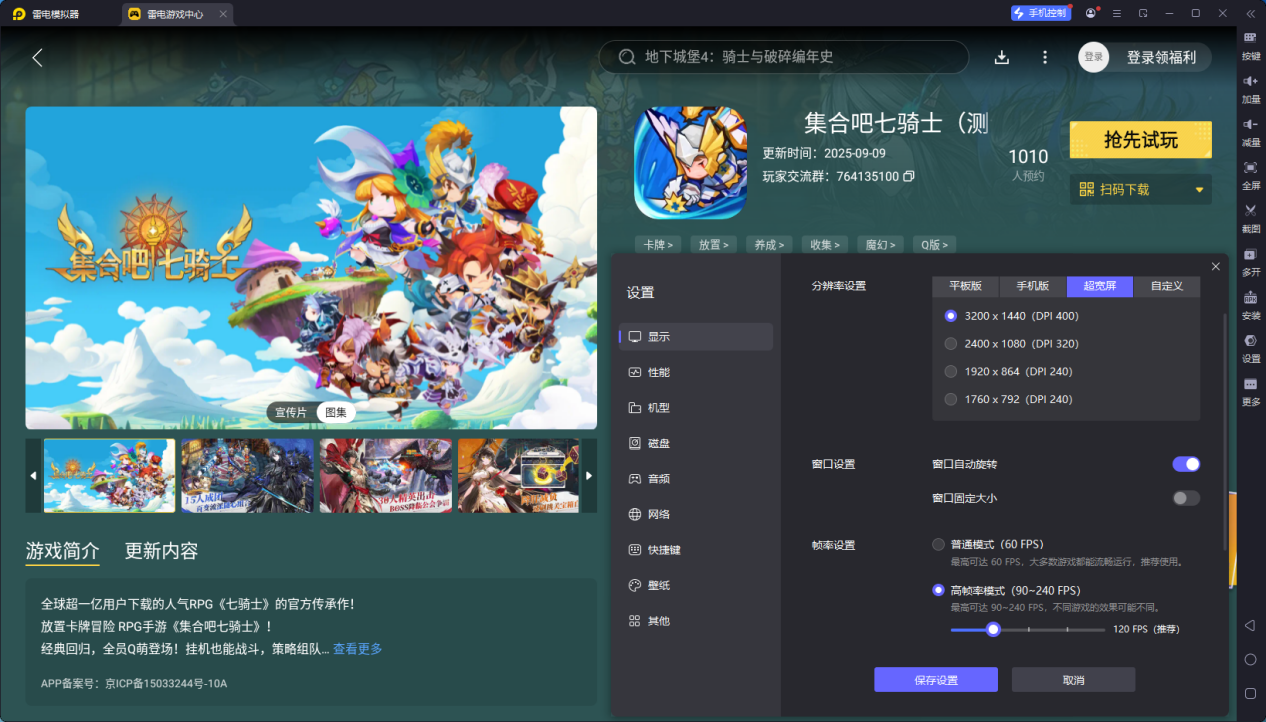
Task: Open the 养成 tag chip
Action: coord(769,244)
